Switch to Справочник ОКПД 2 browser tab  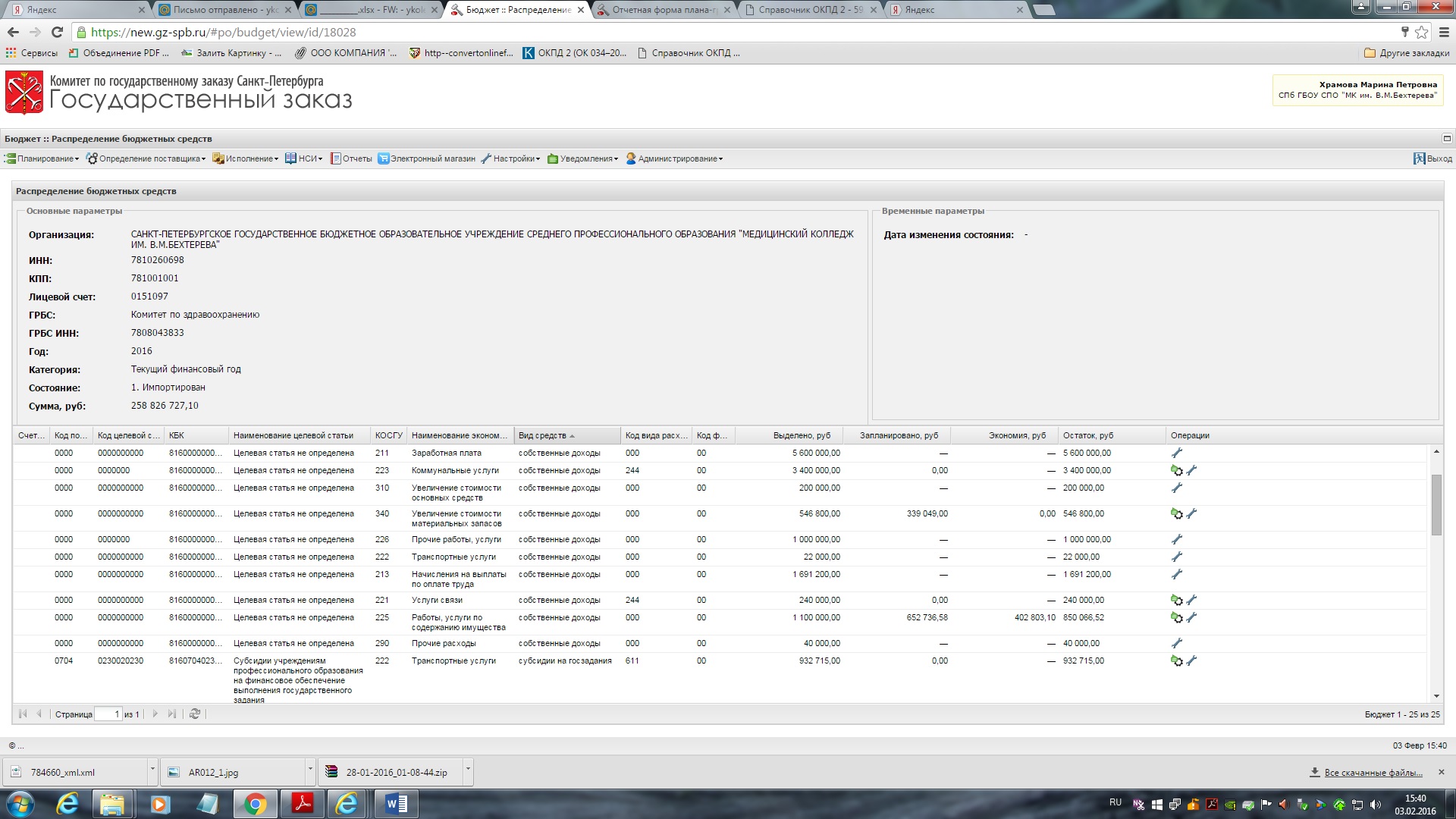808,10
